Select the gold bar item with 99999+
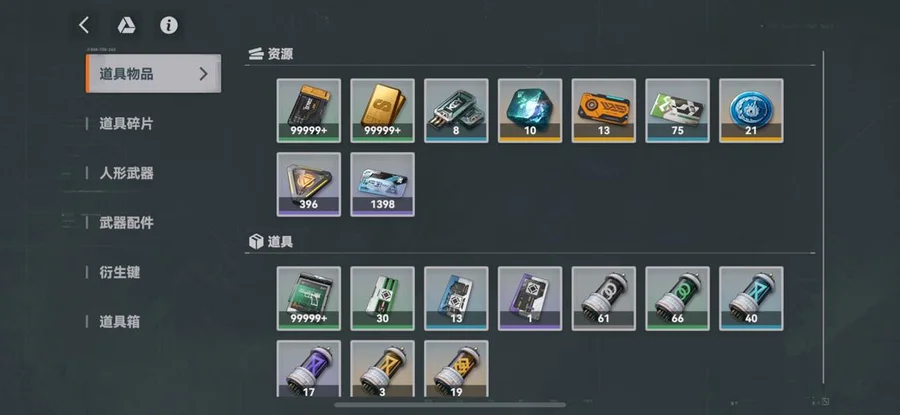 tap(382, 111)
